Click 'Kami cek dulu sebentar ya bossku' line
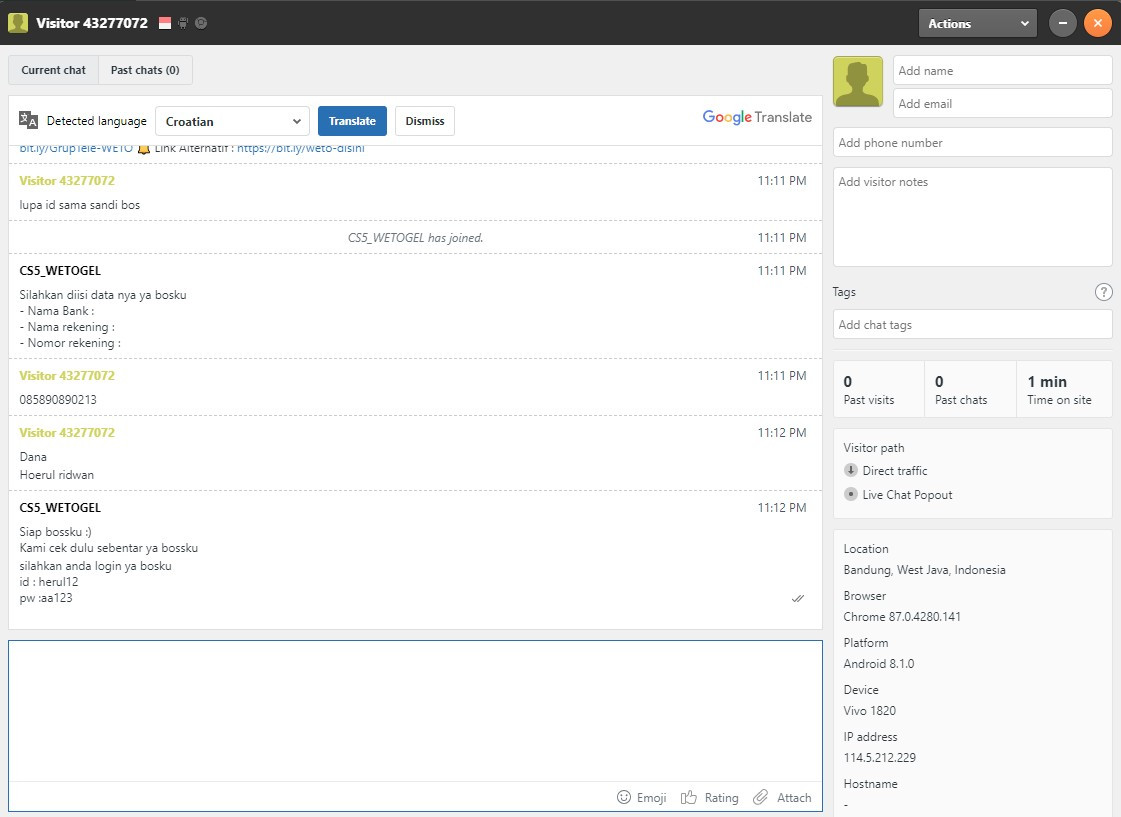The width and height of the screenshot is (1121, 817). (109, 548)
